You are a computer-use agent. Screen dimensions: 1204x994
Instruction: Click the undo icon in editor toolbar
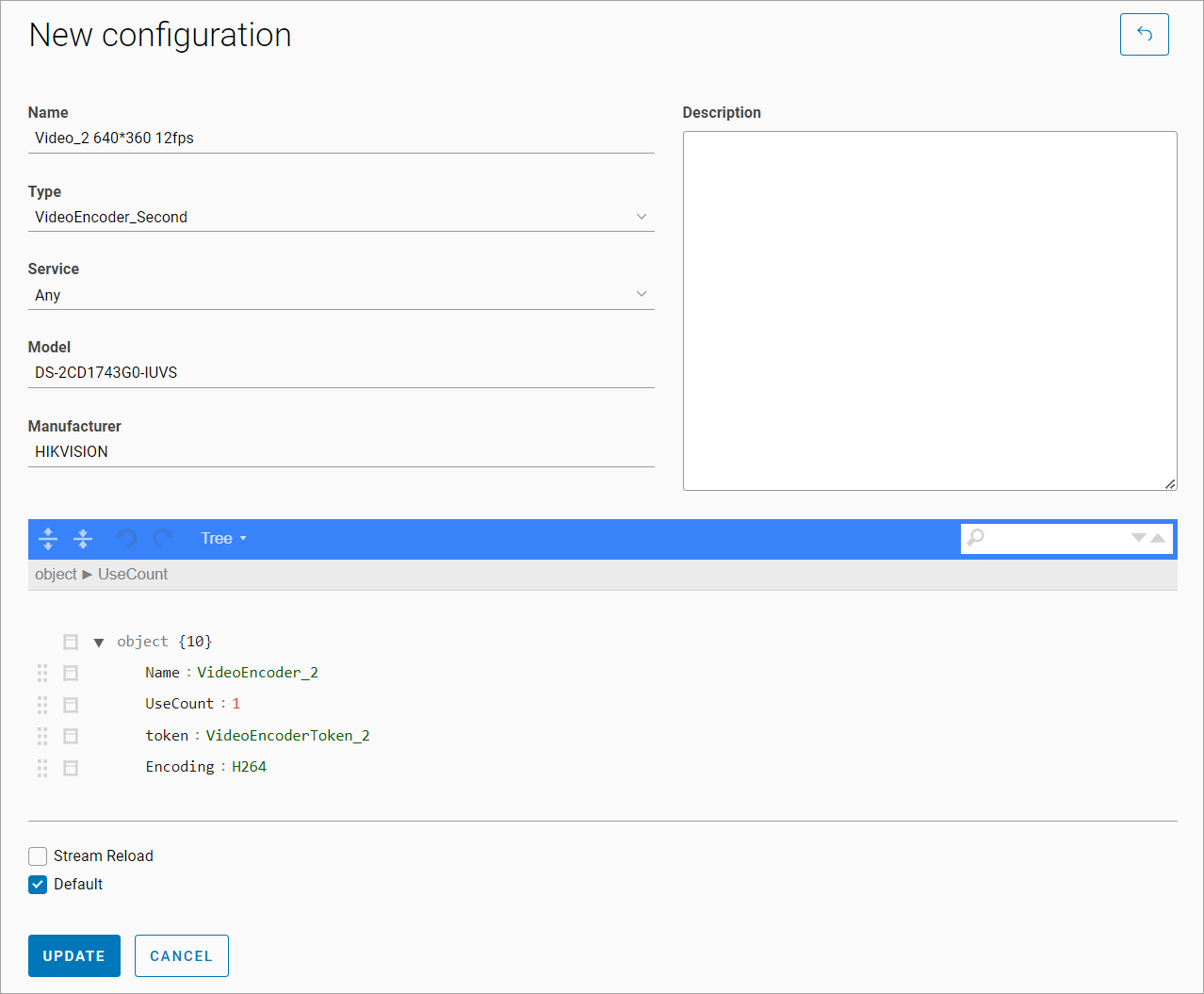point(126,539)
